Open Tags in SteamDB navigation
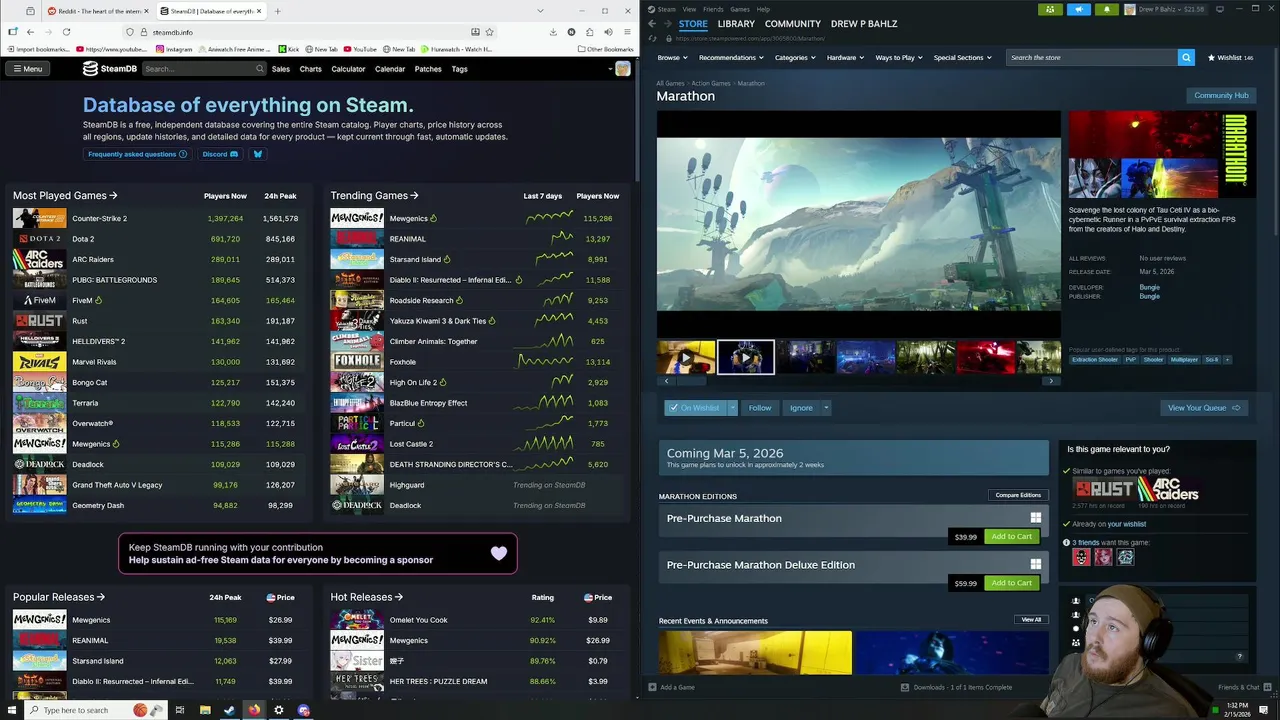1280x720 pixels. coord(459,69)
